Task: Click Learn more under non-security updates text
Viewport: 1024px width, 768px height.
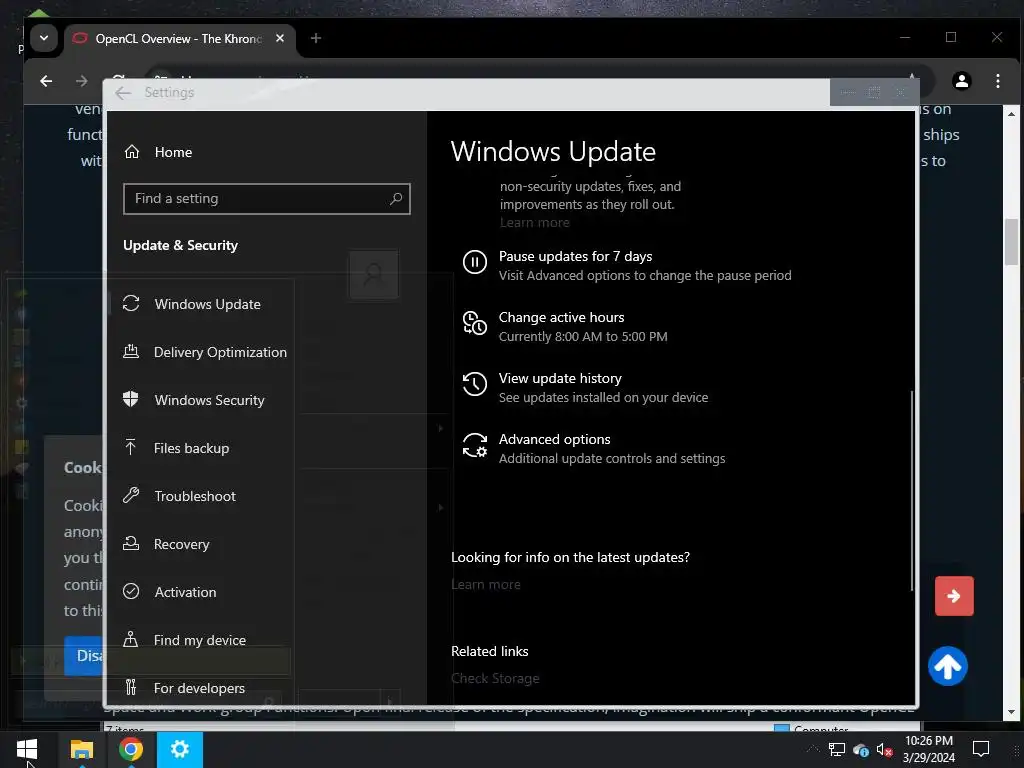Action: coord(535,223)
